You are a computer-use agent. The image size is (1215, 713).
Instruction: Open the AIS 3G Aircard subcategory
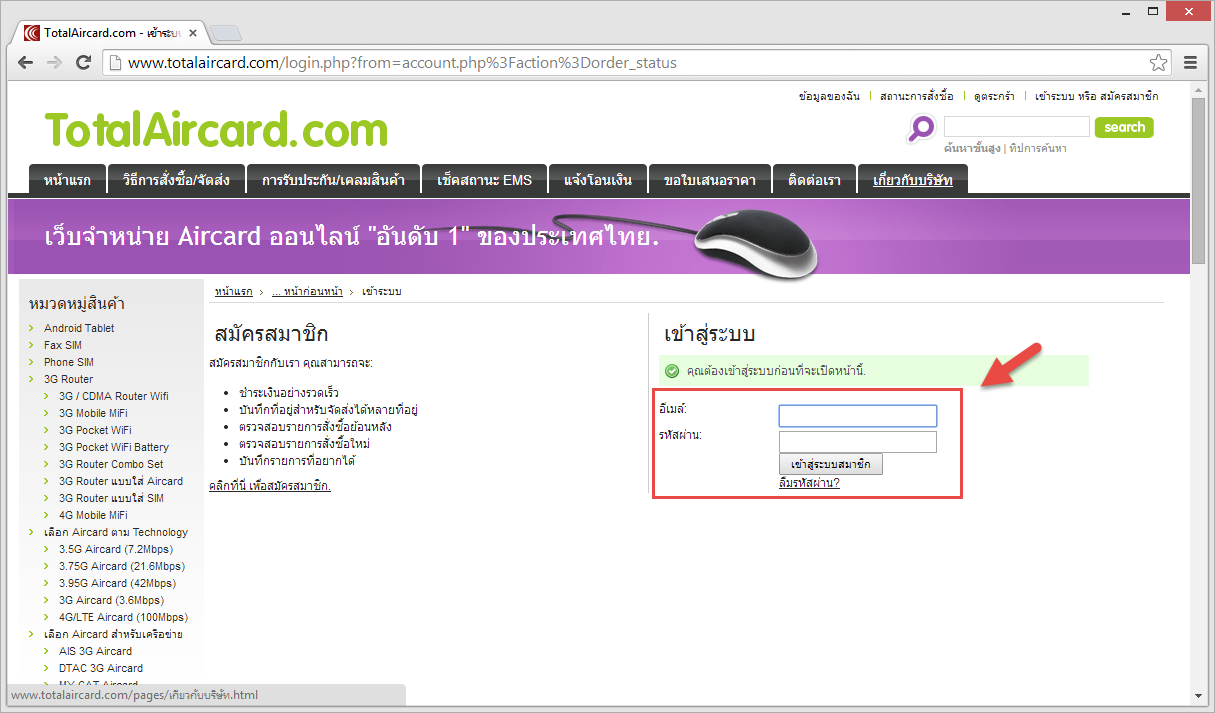(x=95, y=651)
